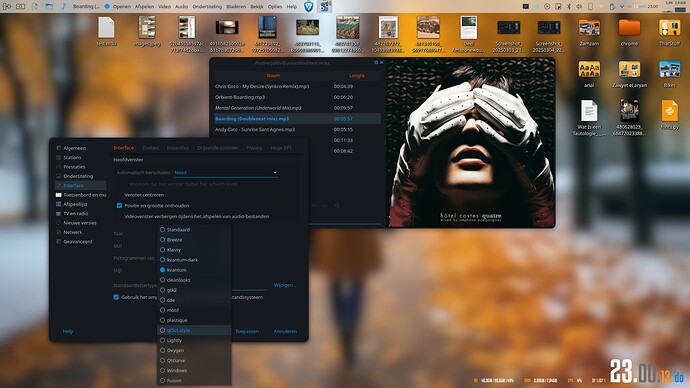Open the Afspelen menu
This screenshot has height=388, width=690.
144,7
